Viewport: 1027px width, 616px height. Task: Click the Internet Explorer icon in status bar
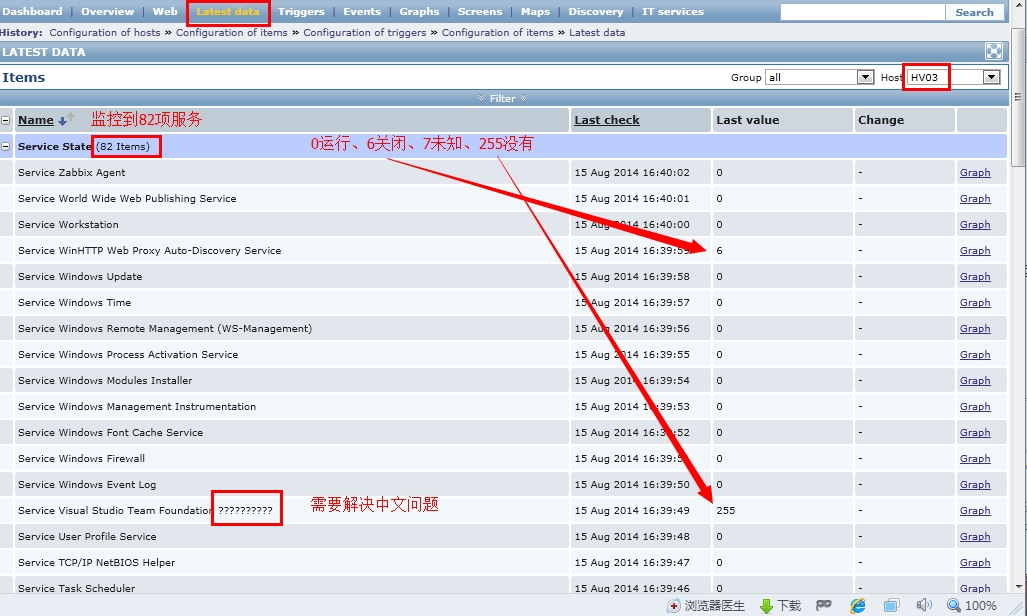pyautogui.click(x=858, y=606)
